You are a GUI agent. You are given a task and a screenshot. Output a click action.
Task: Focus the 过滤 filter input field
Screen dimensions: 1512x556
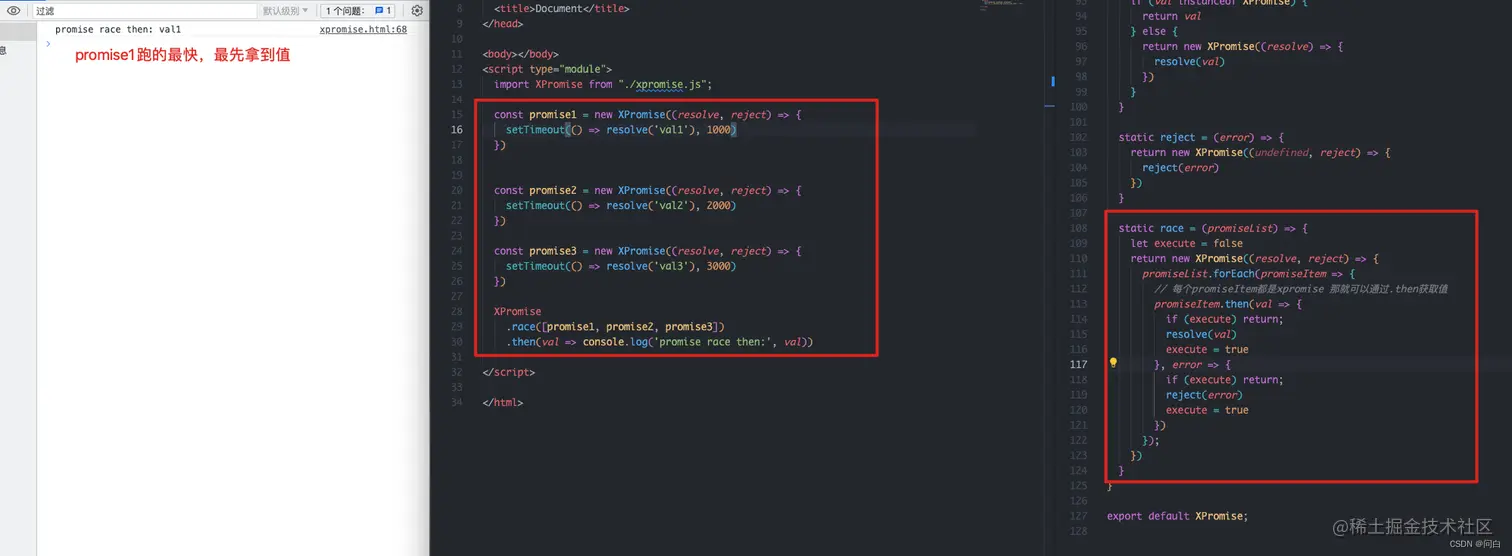tap(144, 11)
